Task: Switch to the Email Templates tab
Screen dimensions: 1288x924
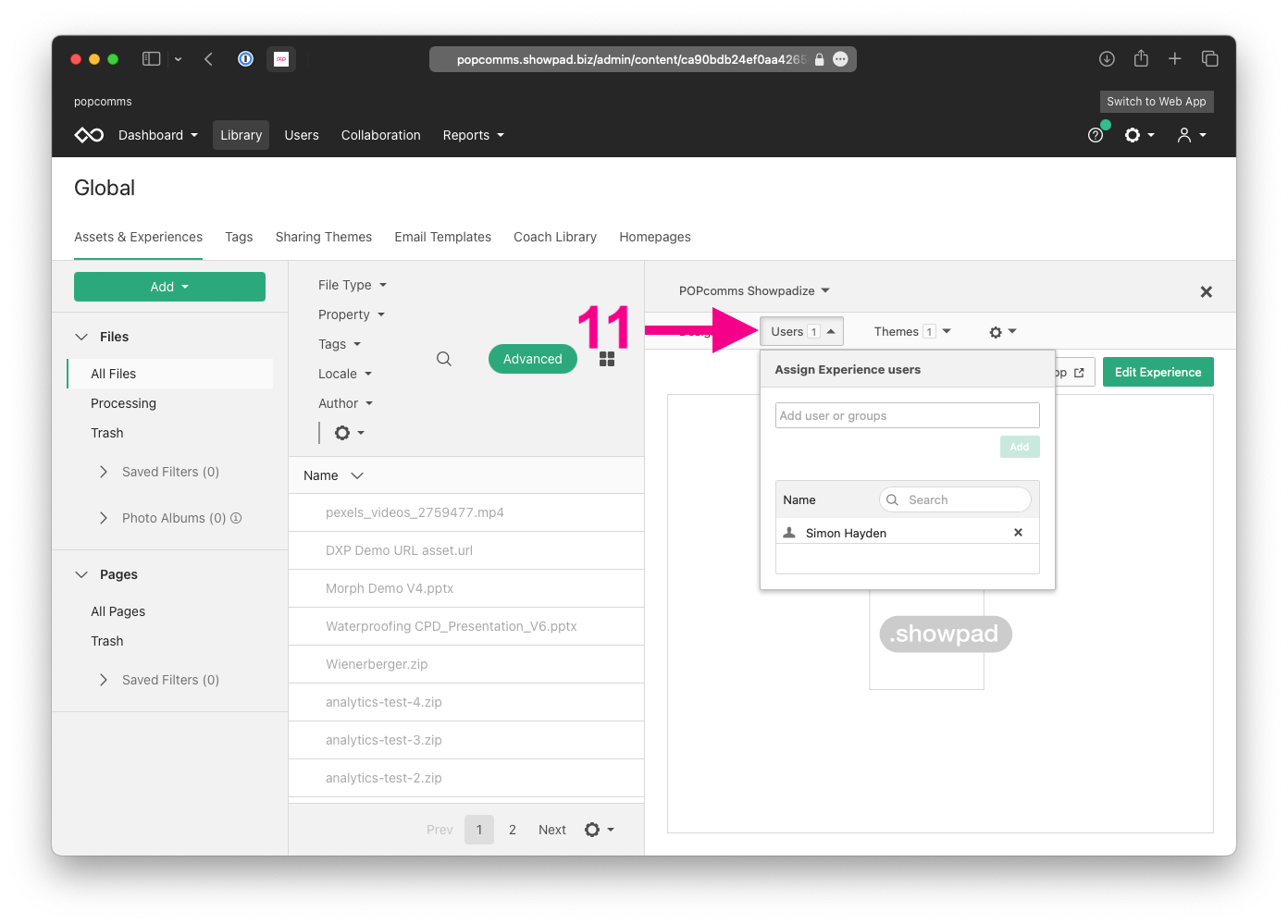Action: pos(442,237)
